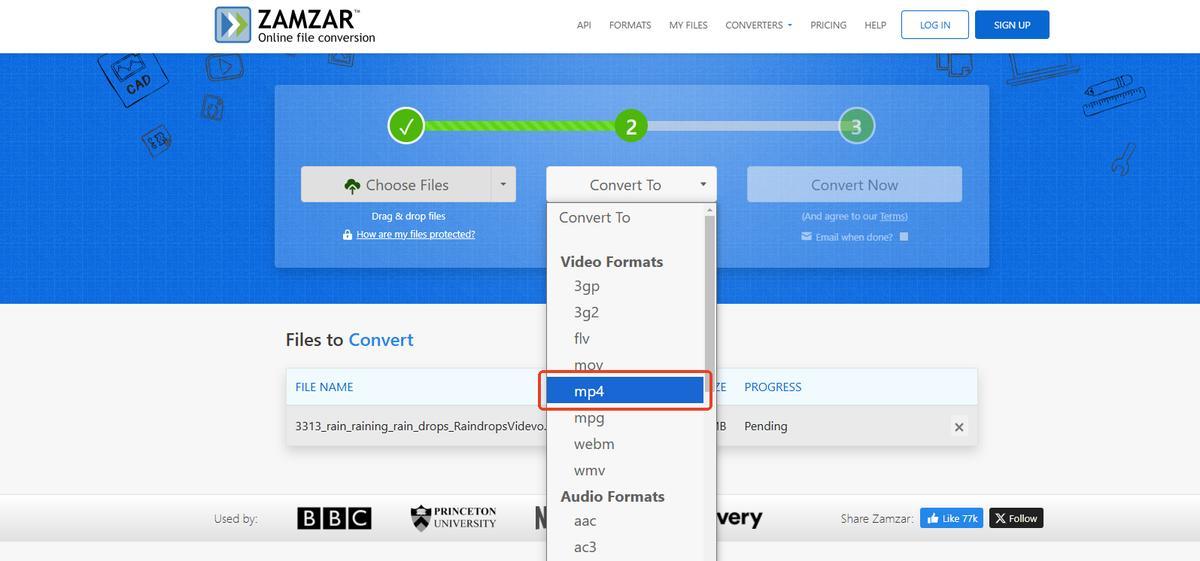This screenshot has height=561, width=1200.
Task: Collapse the Convert To dropdown
Action: click(631, 185)
